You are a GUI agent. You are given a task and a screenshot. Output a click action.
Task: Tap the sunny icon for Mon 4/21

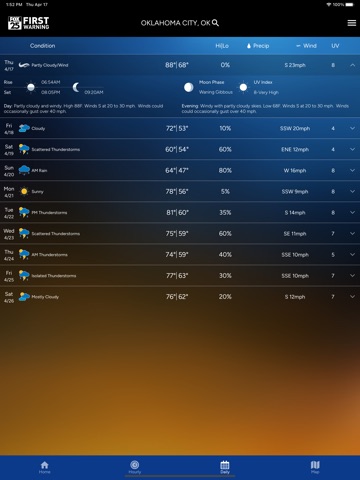(24, 191)
